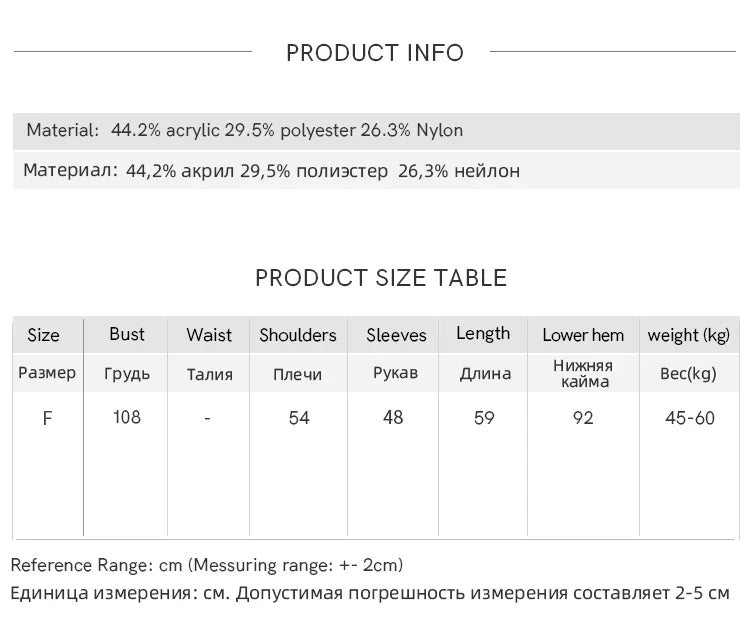Select the English material composition row

[x=245, y=131]
